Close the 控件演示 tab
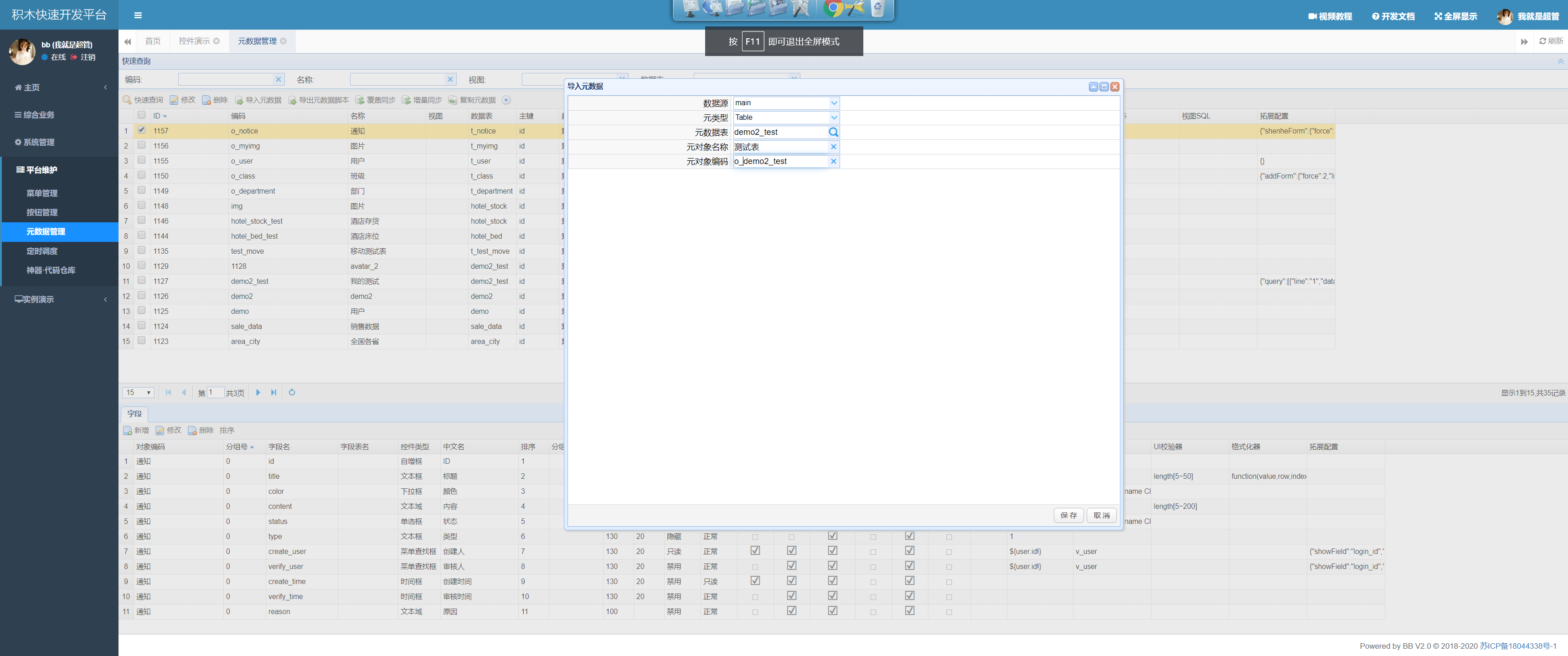Image resolution: width=1568 pixels, height=656 pixels. point(216,41)
